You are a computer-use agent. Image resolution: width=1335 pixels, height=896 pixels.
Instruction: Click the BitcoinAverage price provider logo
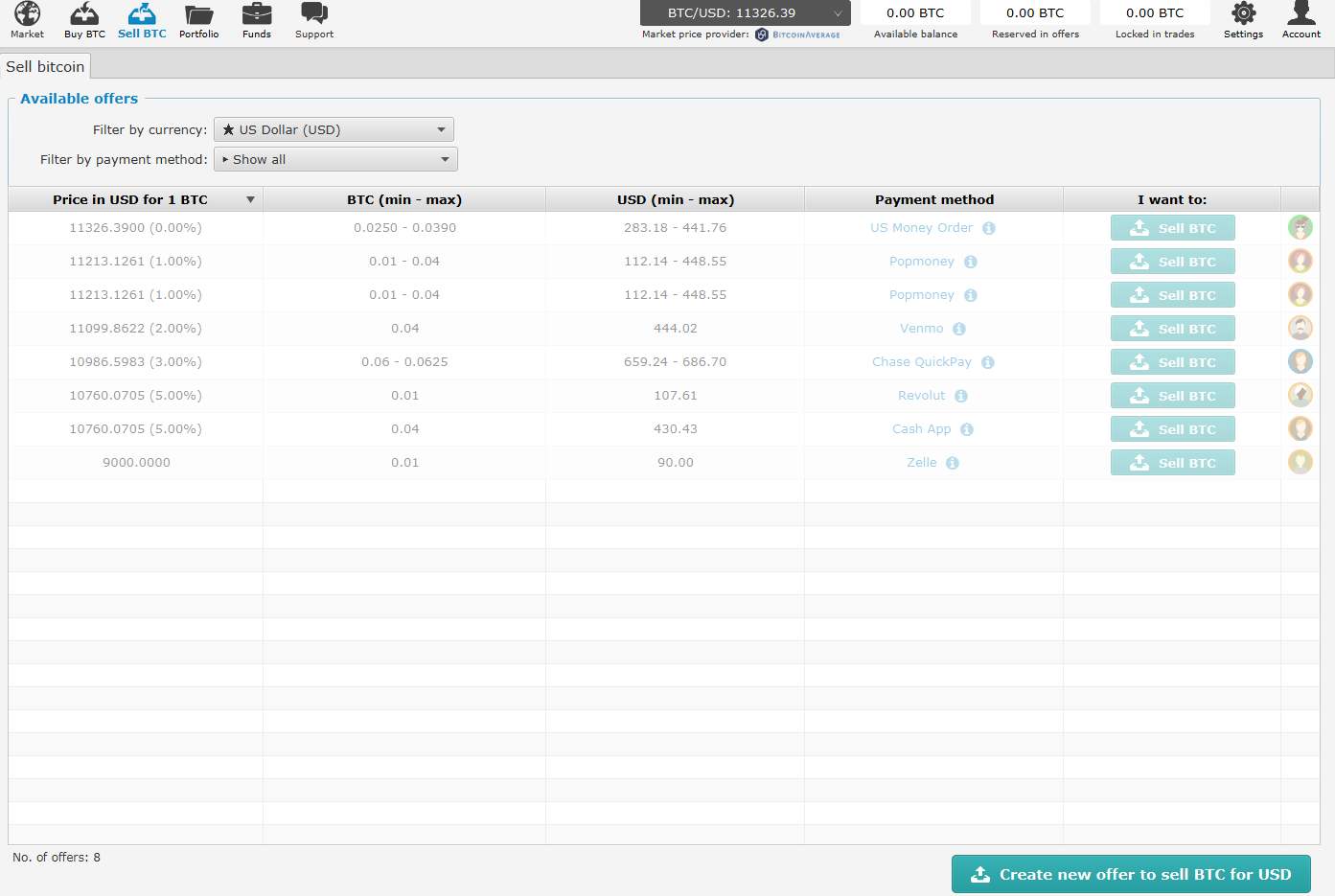point(798,34)
